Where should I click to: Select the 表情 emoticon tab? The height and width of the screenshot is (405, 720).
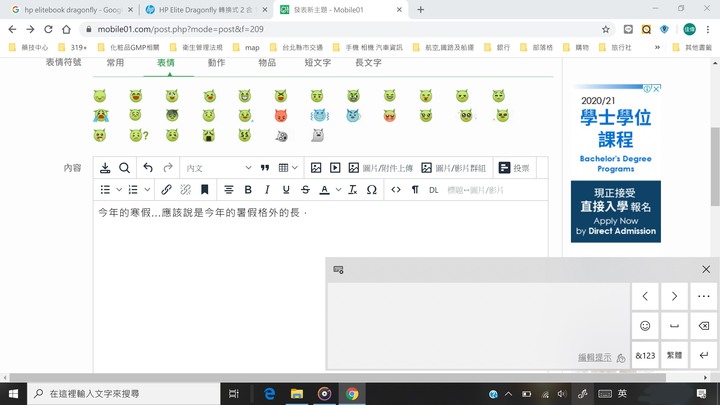click(x=166, y=63)
